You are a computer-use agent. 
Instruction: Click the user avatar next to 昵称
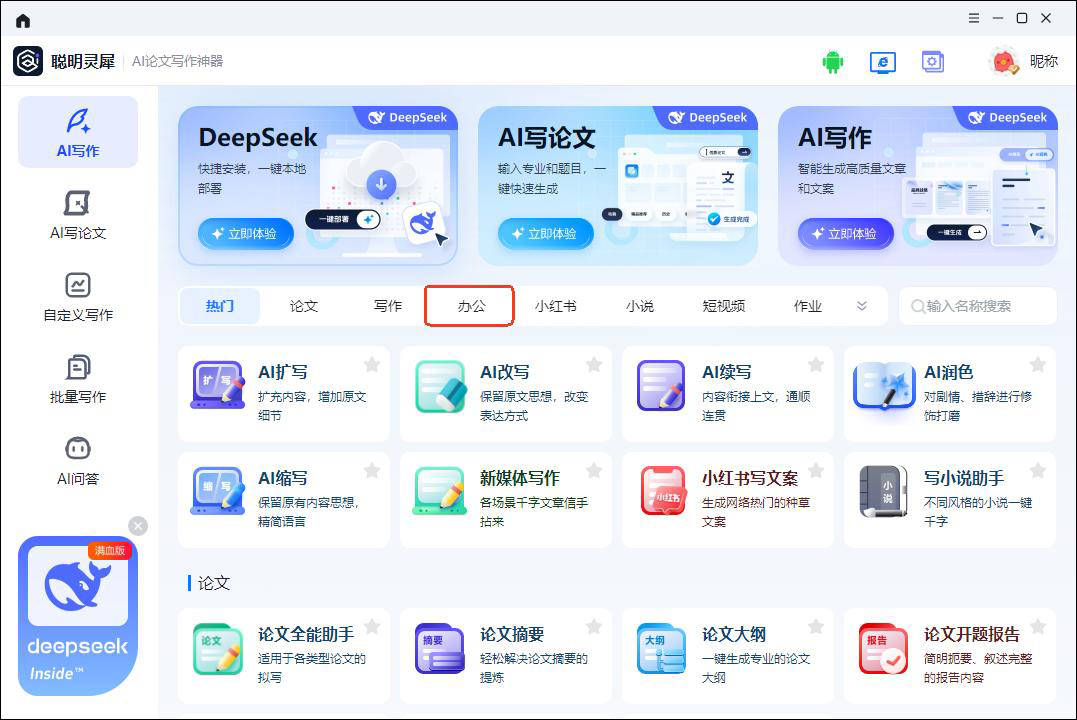[x=1003, y=62]
